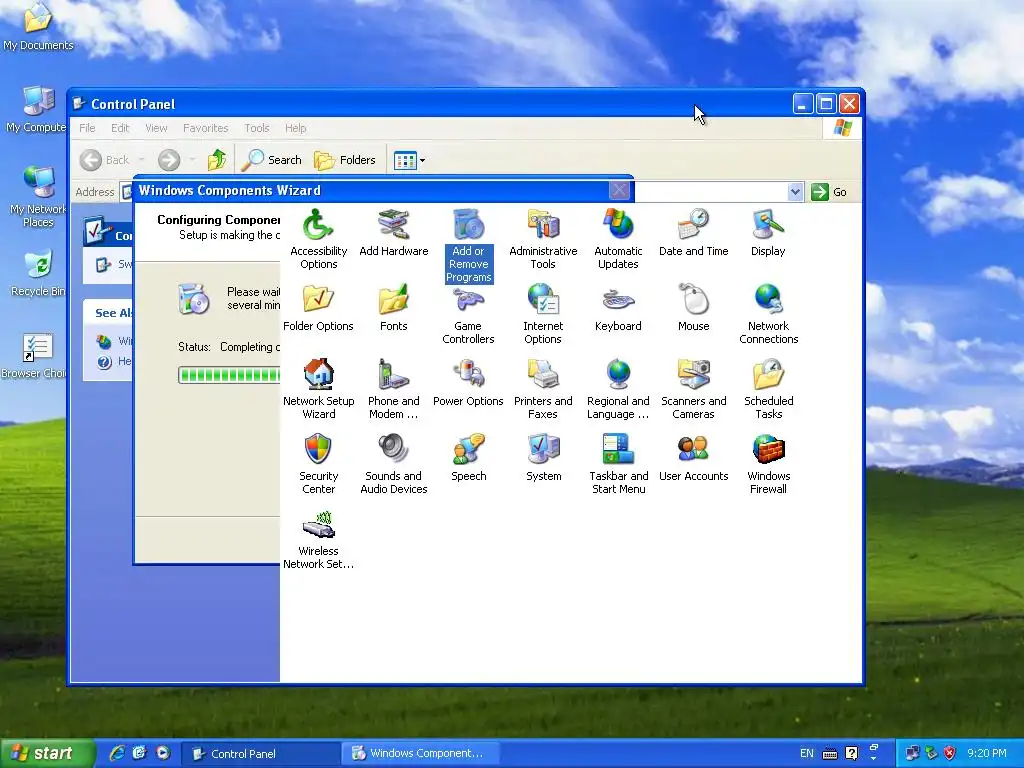Open the Edit menu
Viewport: 1024px width, 768px height.
coord(120,128)
